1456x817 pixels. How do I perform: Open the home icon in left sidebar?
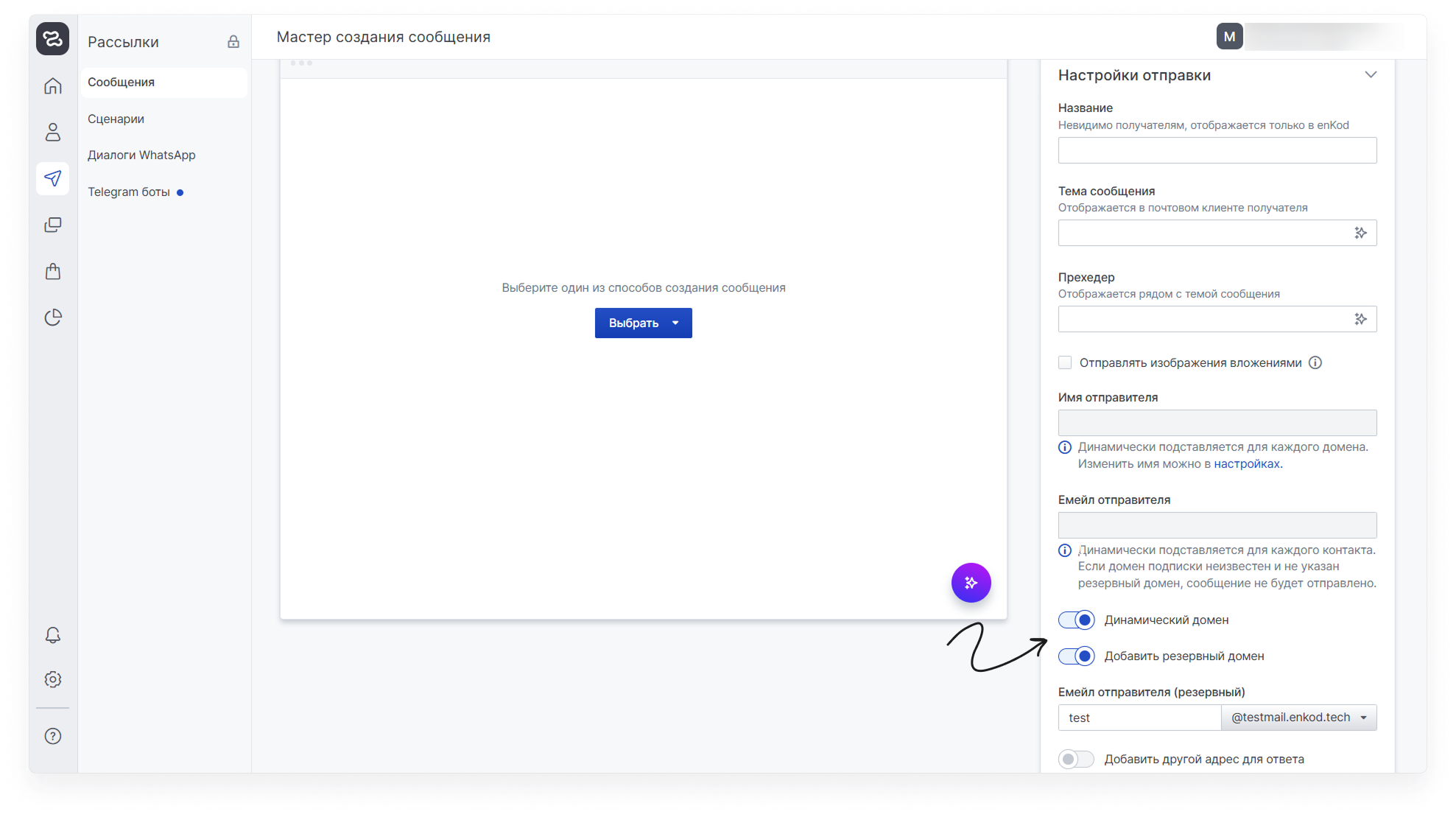[53, 86]
